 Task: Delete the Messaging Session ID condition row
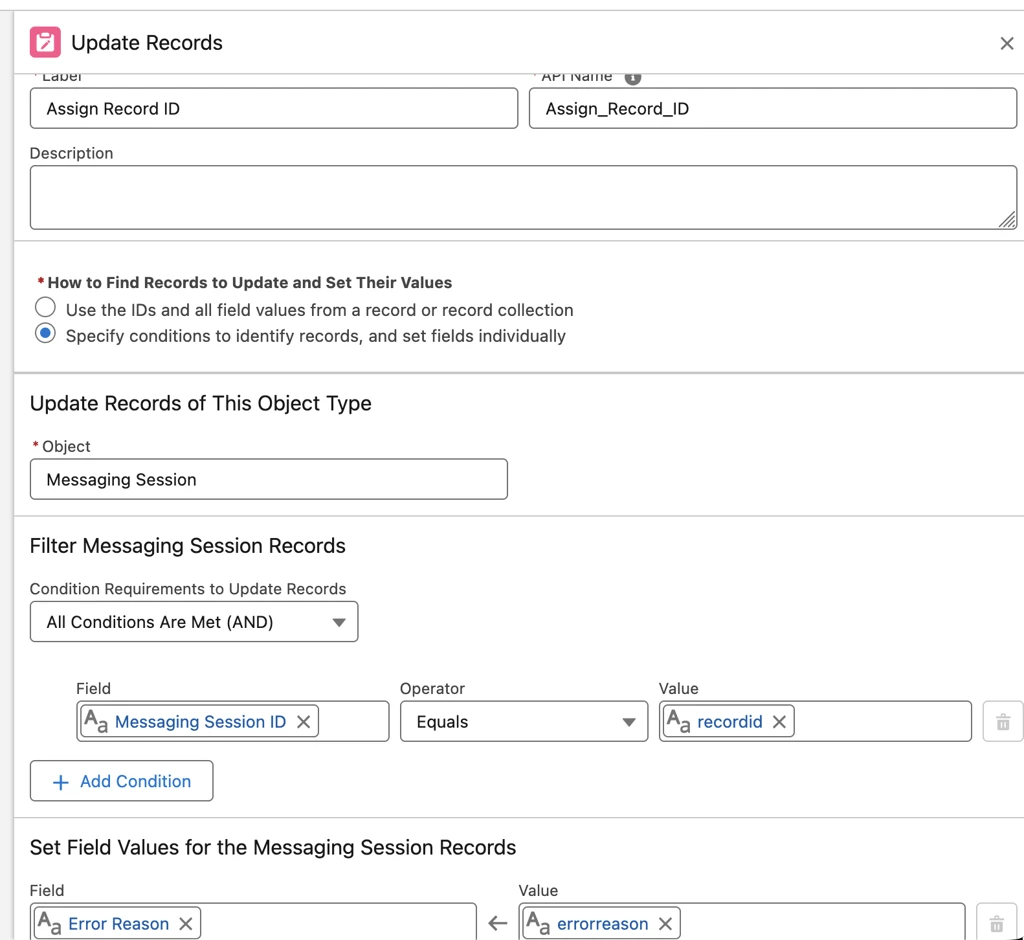tap(1002, 722)
